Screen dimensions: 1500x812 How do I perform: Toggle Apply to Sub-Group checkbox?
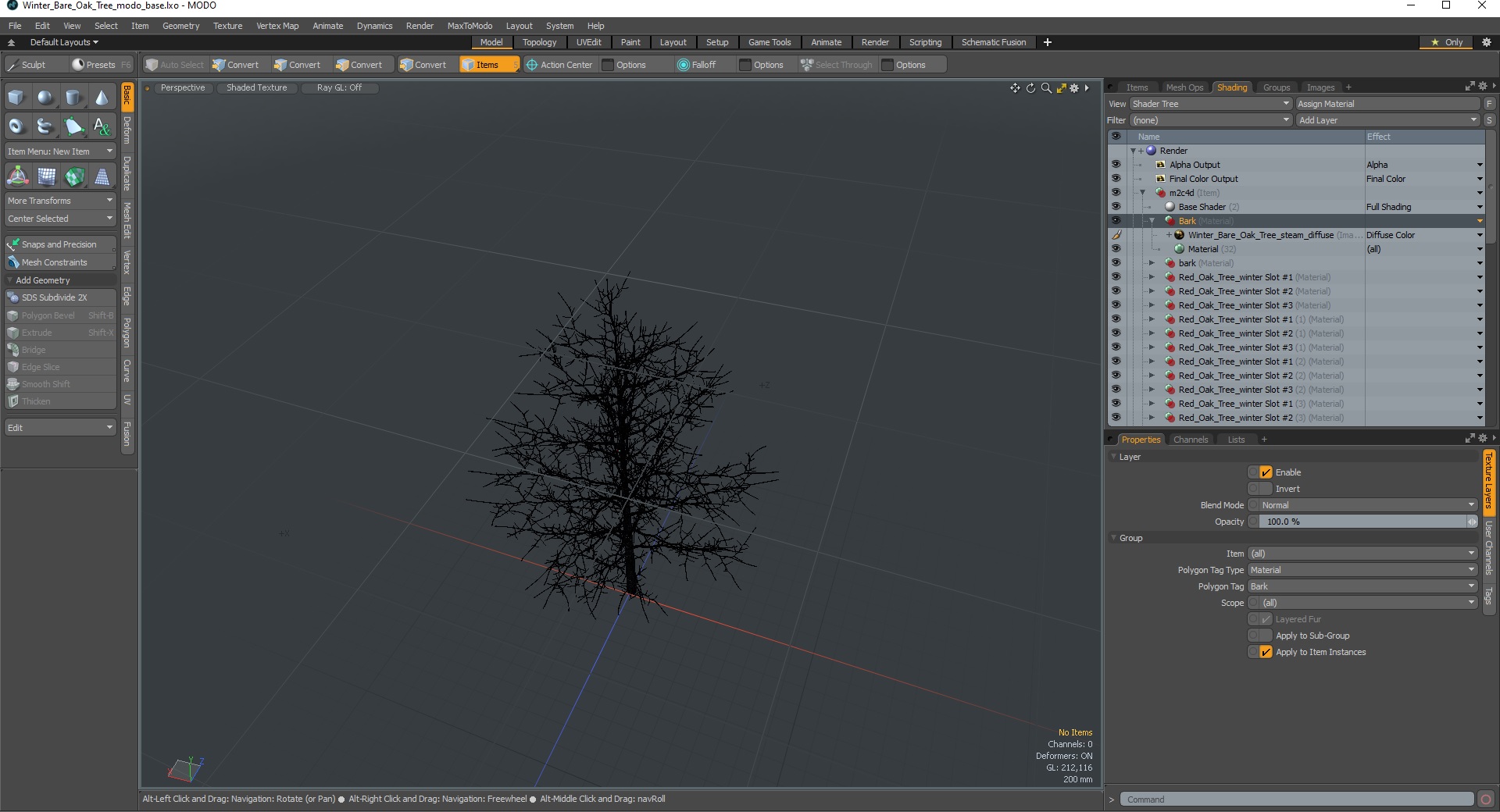1266,636
